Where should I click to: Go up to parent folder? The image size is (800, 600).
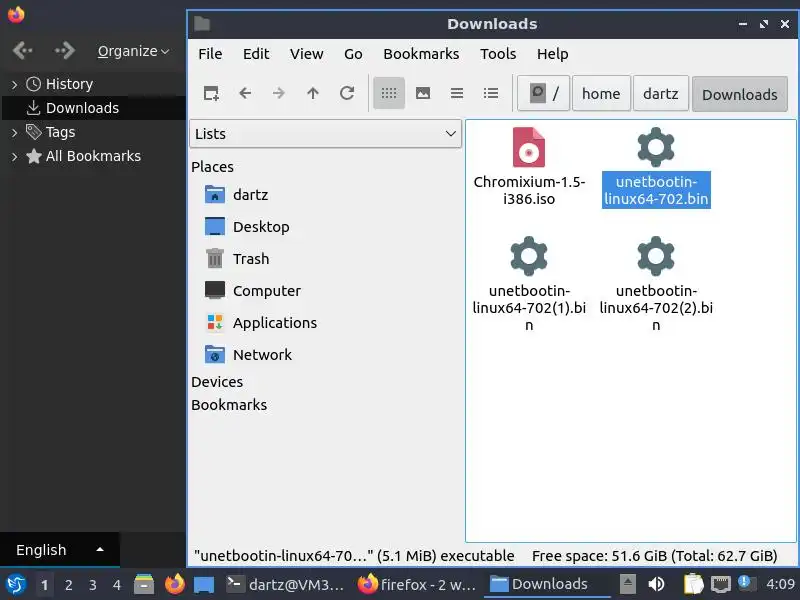(x=313, y=93)
